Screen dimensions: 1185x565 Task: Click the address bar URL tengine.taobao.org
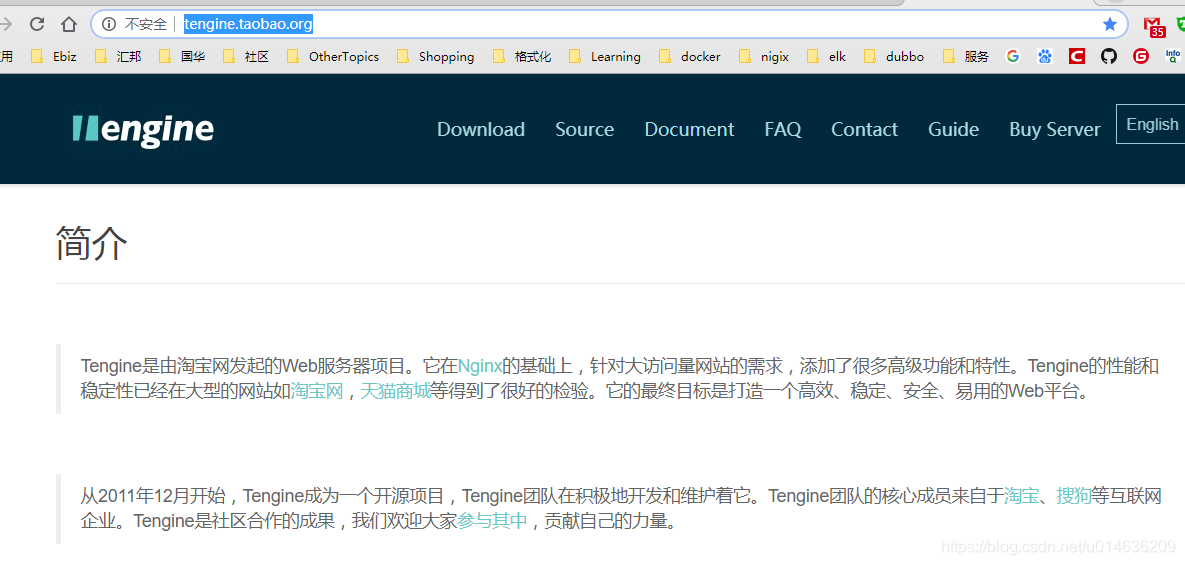click(x=248, y=24)
